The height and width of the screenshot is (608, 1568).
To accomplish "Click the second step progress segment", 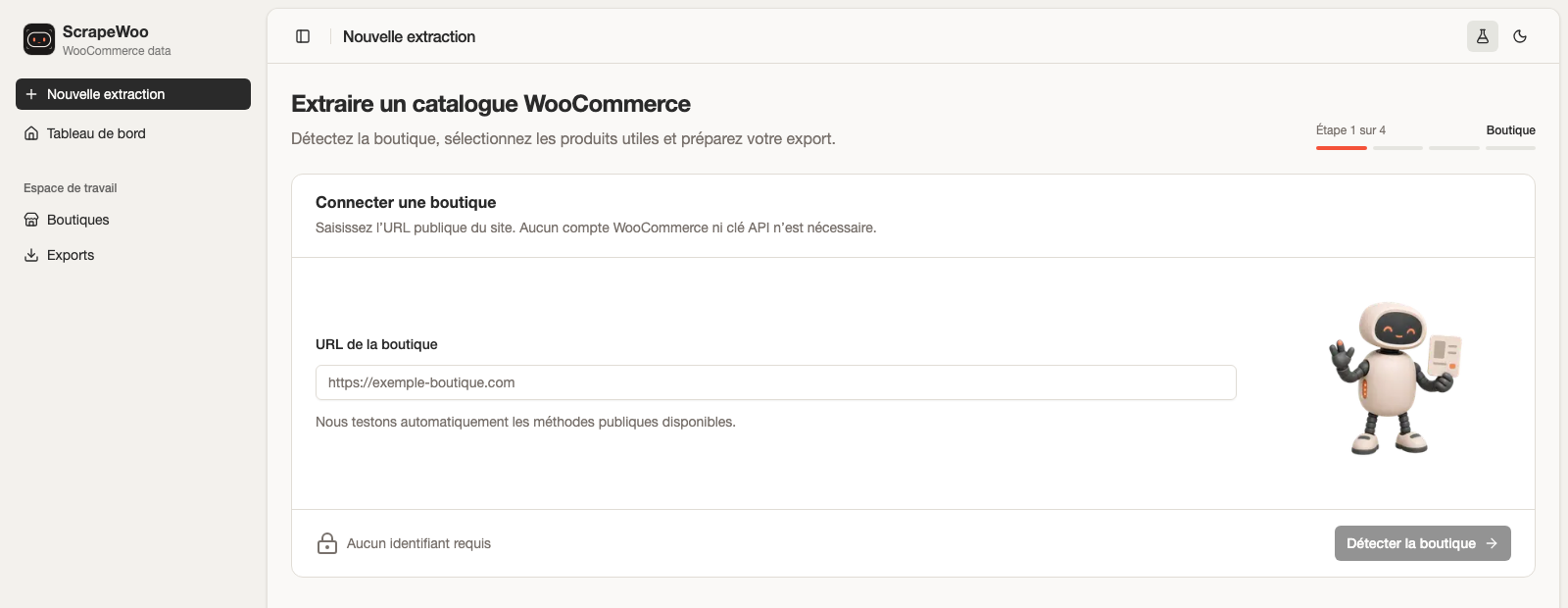I will 1397,148.
